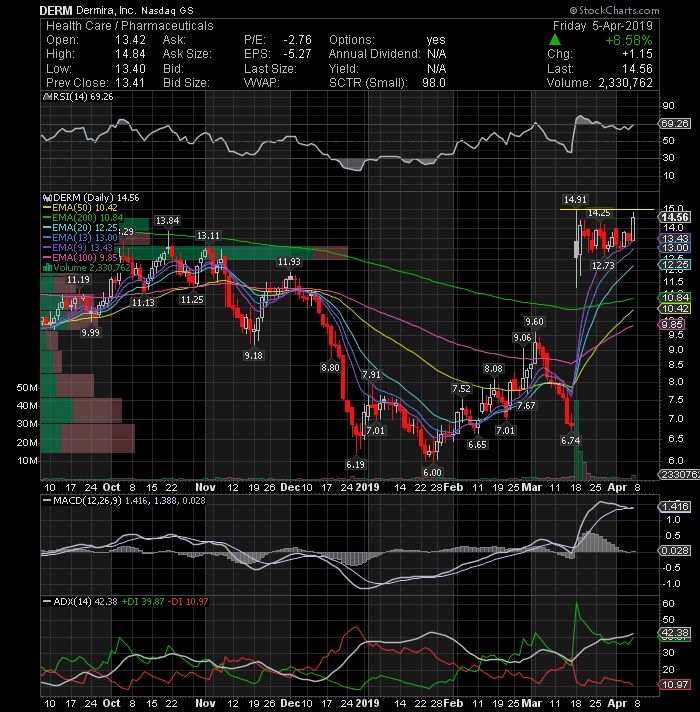This screenshot has height=712, width=700.
Task: Click the High value 14.84
Action: pos(130,54)
